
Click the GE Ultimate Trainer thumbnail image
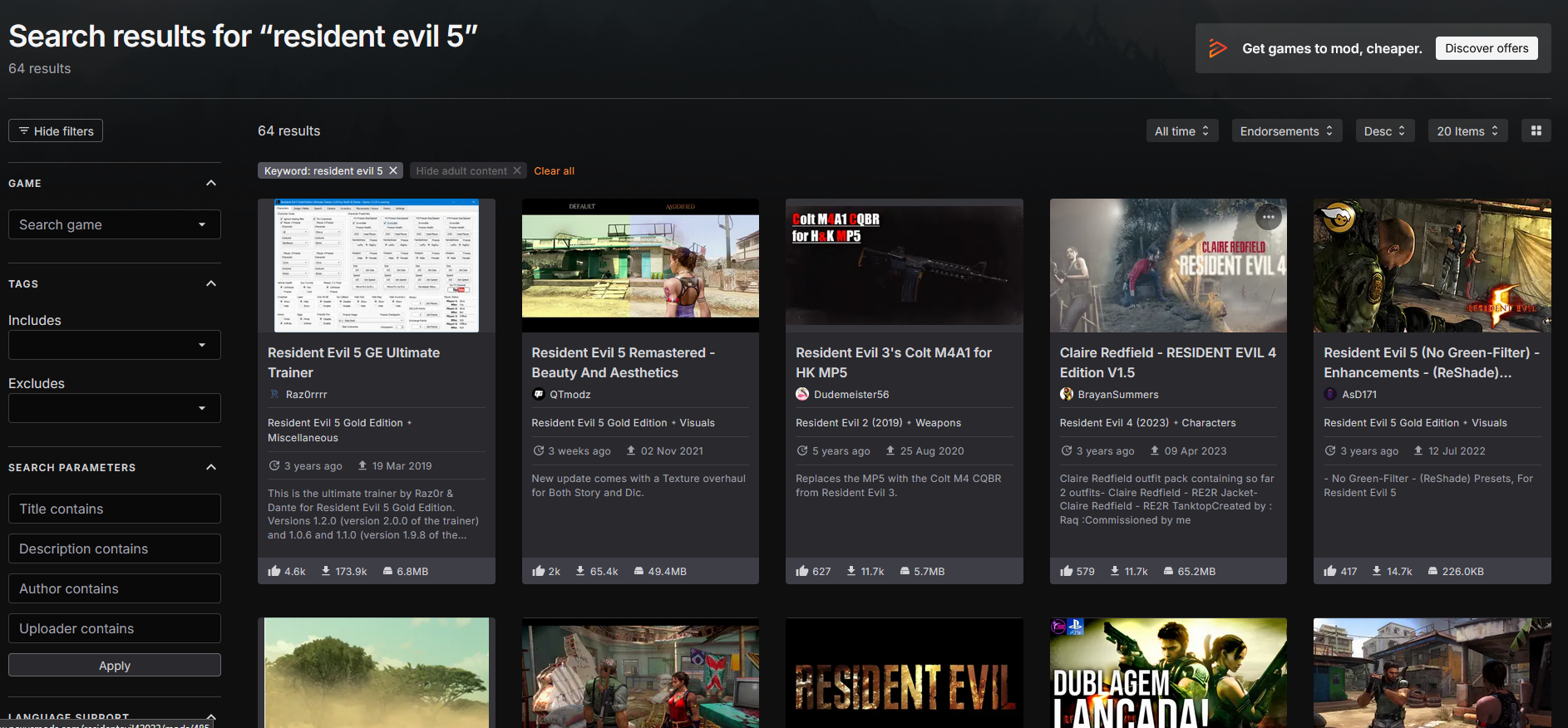pyautogui.click(x=377, y=265)
